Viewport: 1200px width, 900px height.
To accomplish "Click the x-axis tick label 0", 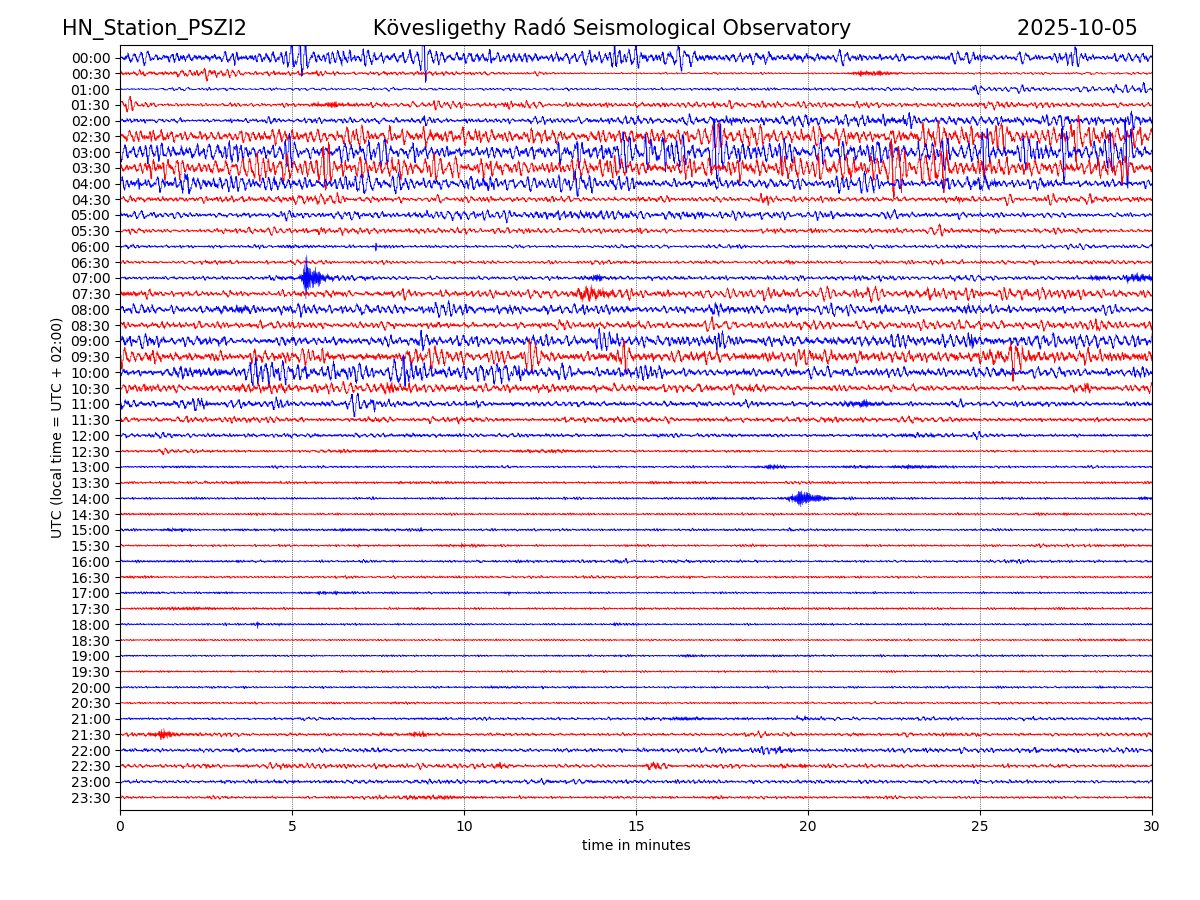I will point(120,827).
